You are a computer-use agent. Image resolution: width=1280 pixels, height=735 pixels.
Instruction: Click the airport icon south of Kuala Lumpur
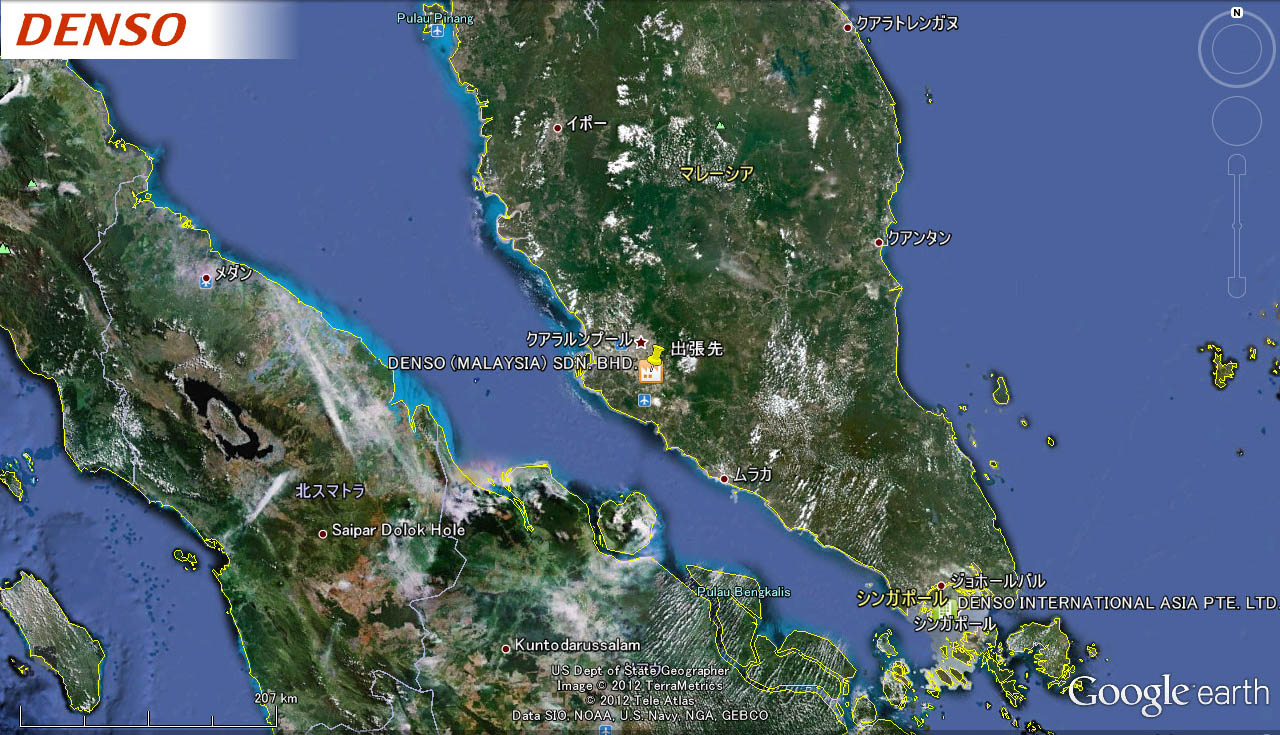[x=644, y=400]
